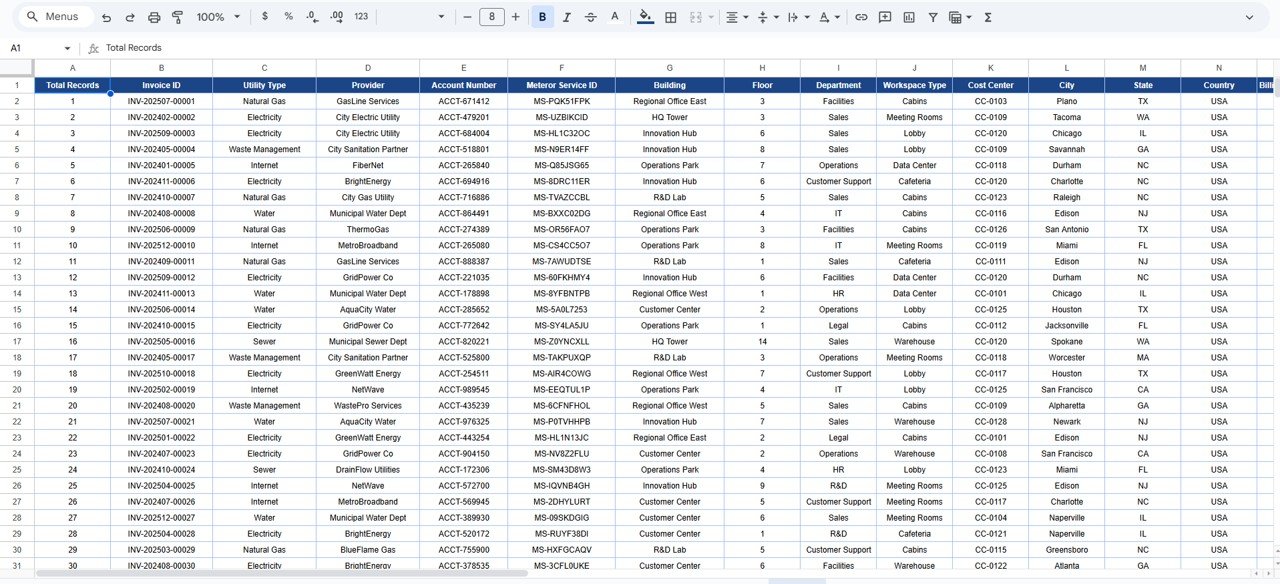Apply bold formatting to selected cell
Screen dimensions: 1280x584
pos(541,17)
